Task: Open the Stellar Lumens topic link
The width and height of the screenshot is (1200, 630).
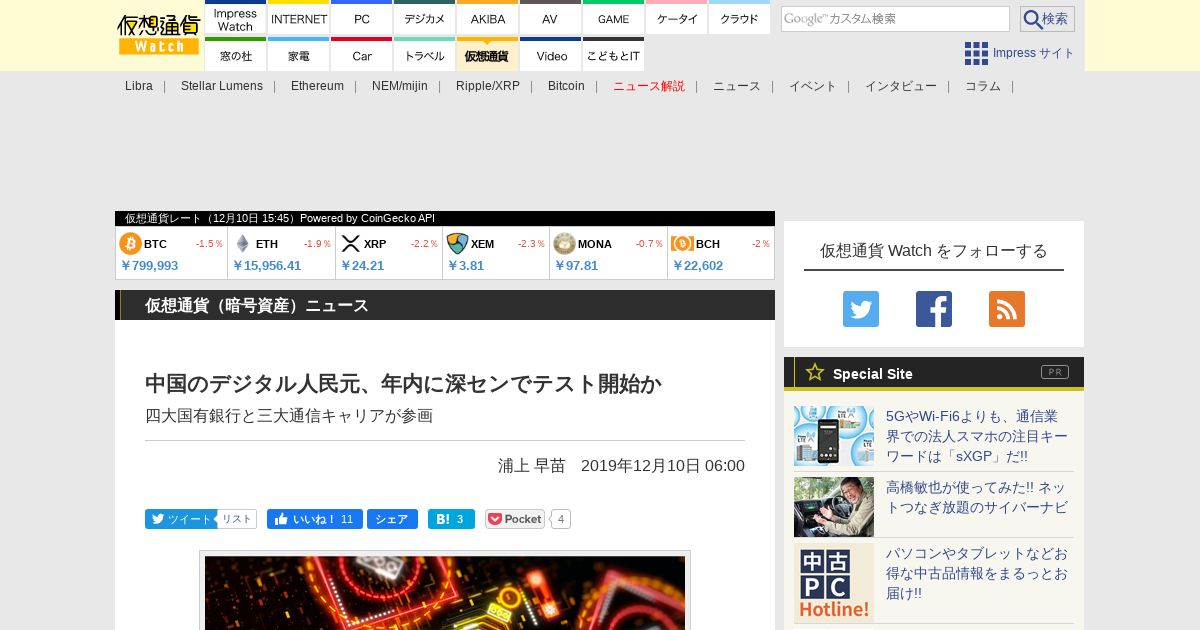Action: [222, 86]
